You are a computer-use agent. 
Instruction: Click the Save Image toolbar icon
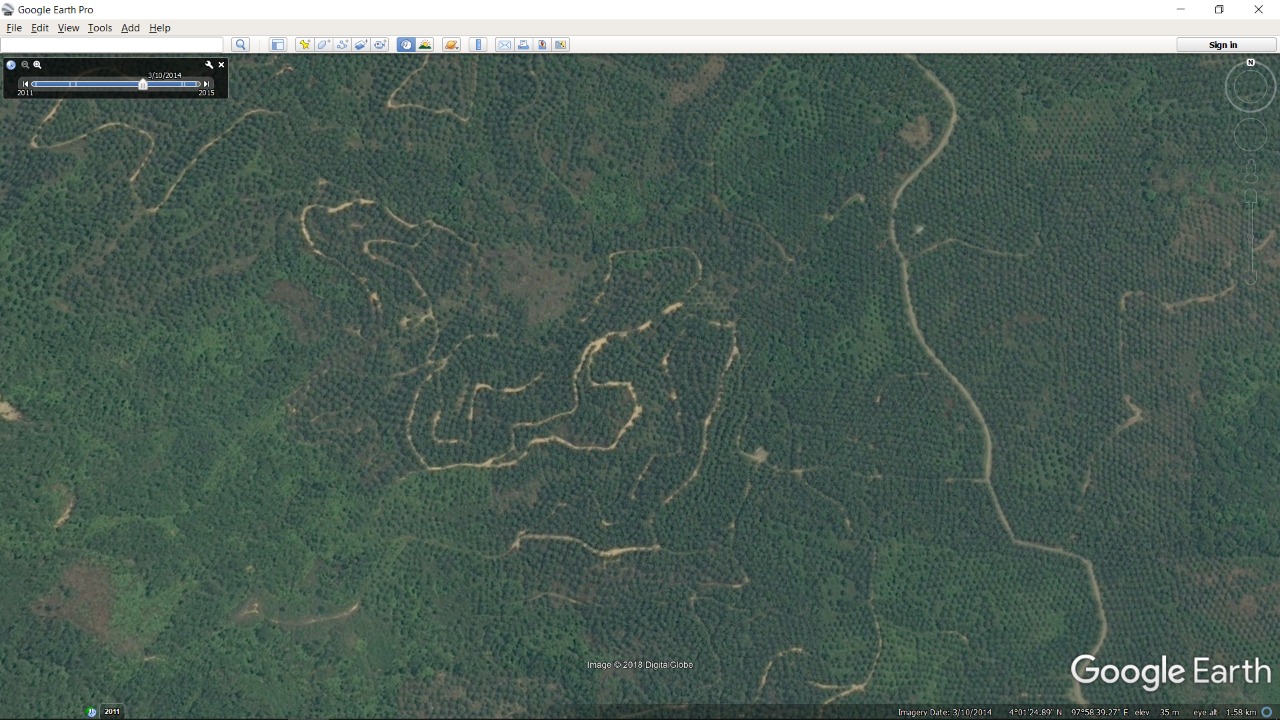[542, 45]
